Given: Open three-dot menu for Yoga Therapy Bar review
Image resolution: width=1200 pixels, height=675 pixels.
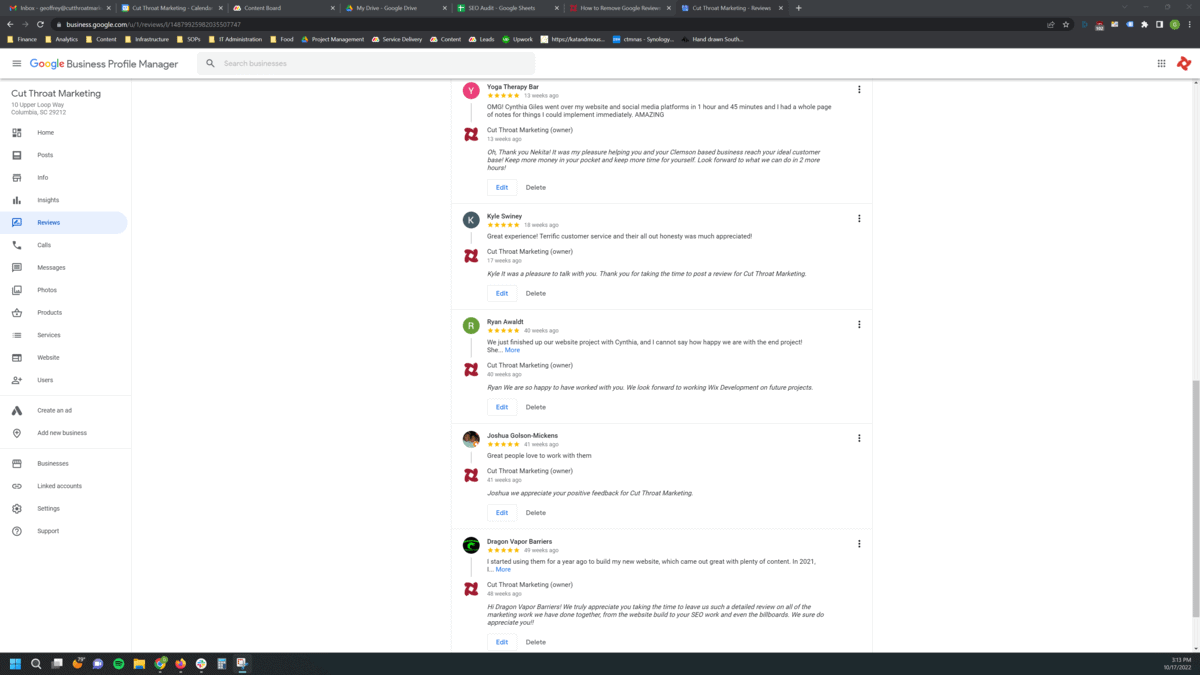Looking at the screenshot, I should pos(859,89).
